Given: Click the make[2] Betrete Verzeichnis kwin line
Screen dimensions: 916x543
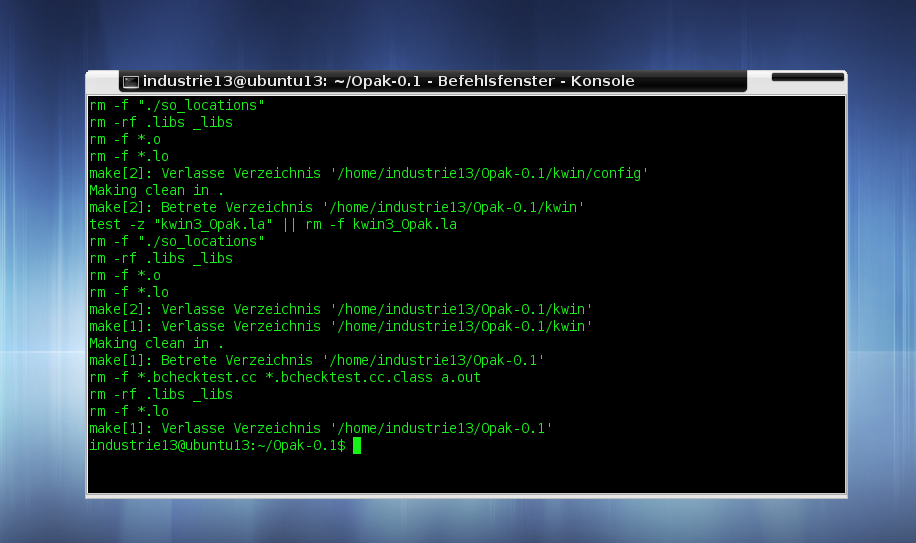Looking at the screenshot, I should click(x=336, y=207).
